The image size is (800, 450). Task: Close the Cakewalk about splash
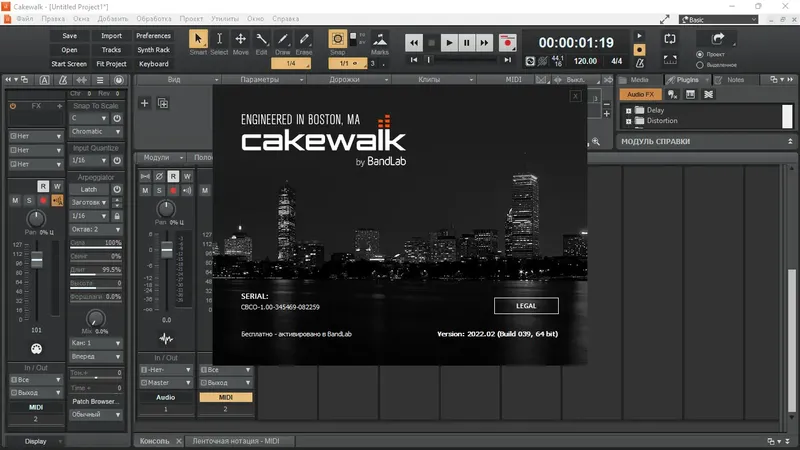(x=575, y=96)
